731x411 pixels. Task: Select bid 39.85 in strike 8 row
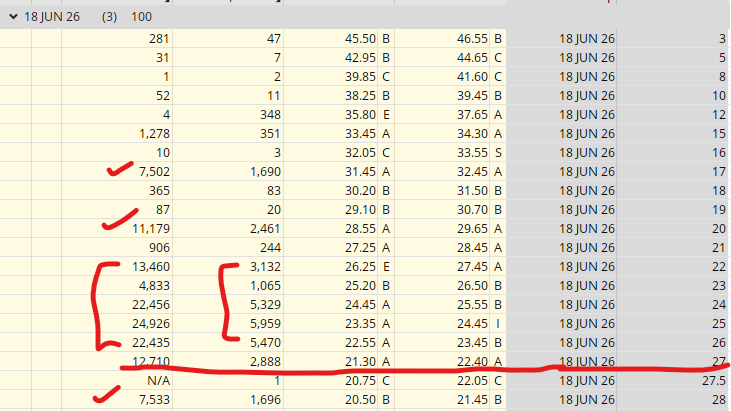(360, 77)
